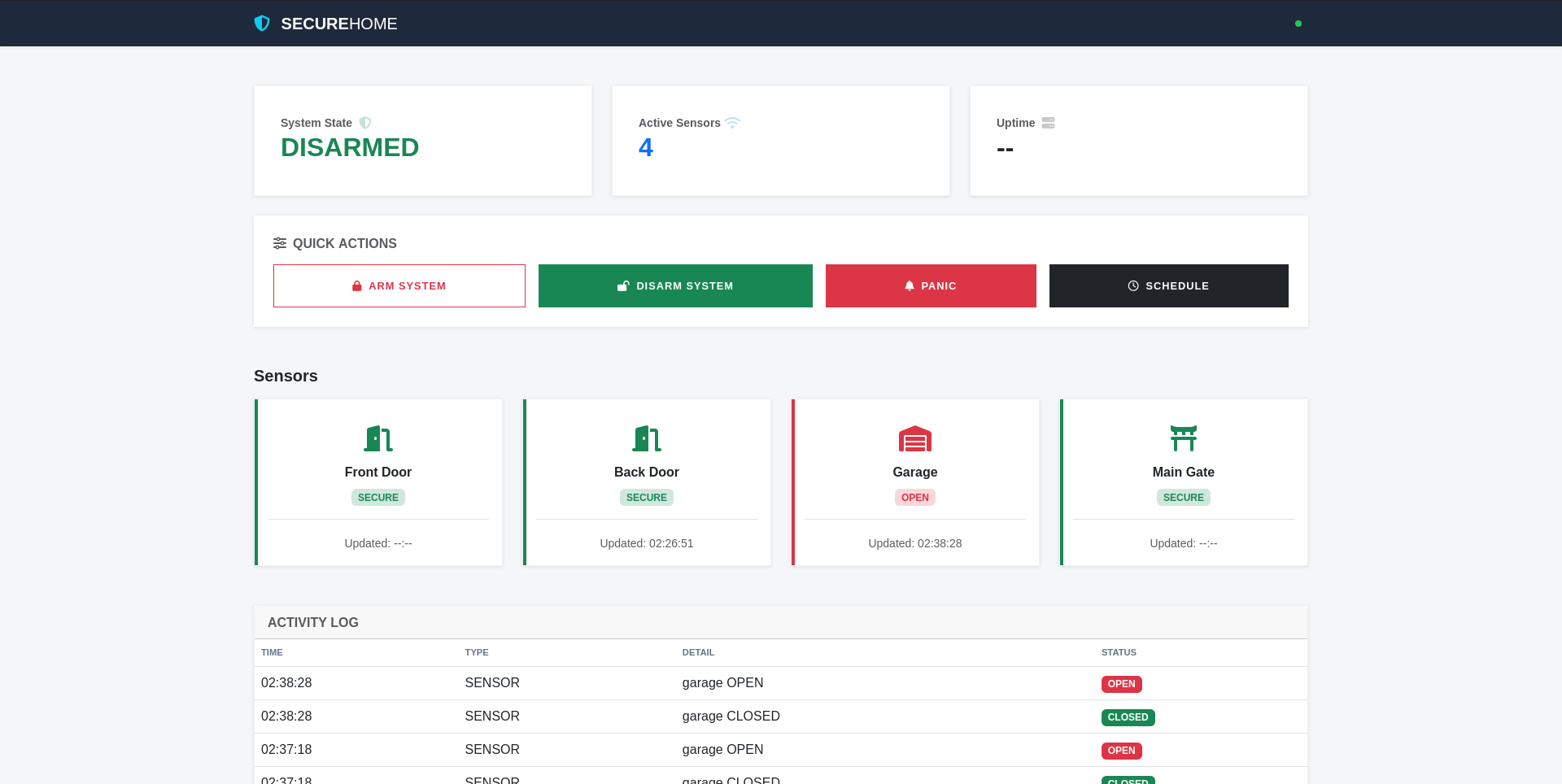Click the OPEN status pill for 02:38:28
This screenshot has height=784, width=1562.
(x=1121, y=684)
